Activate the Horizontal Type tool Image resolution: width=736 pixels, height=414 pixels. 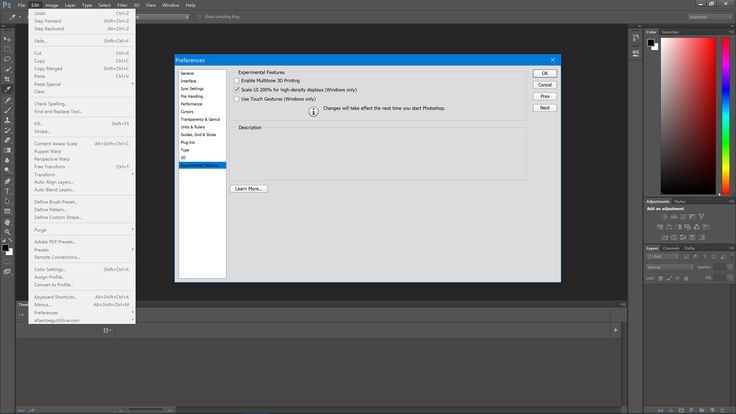[8, 190]
